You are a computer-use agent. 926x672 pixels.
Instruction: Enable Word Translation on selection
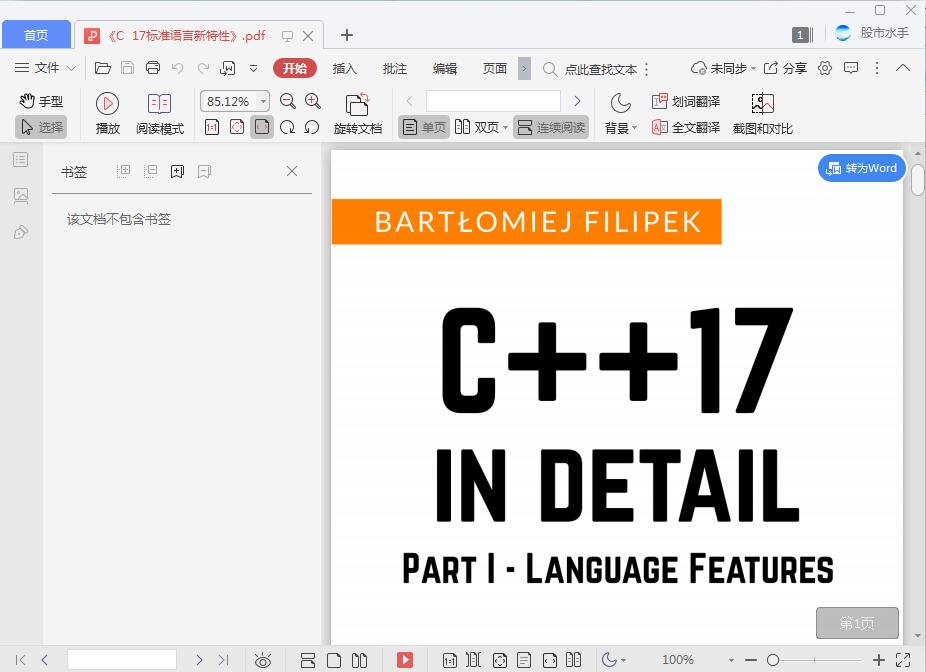pyautogui.click(x=690, y=101)
